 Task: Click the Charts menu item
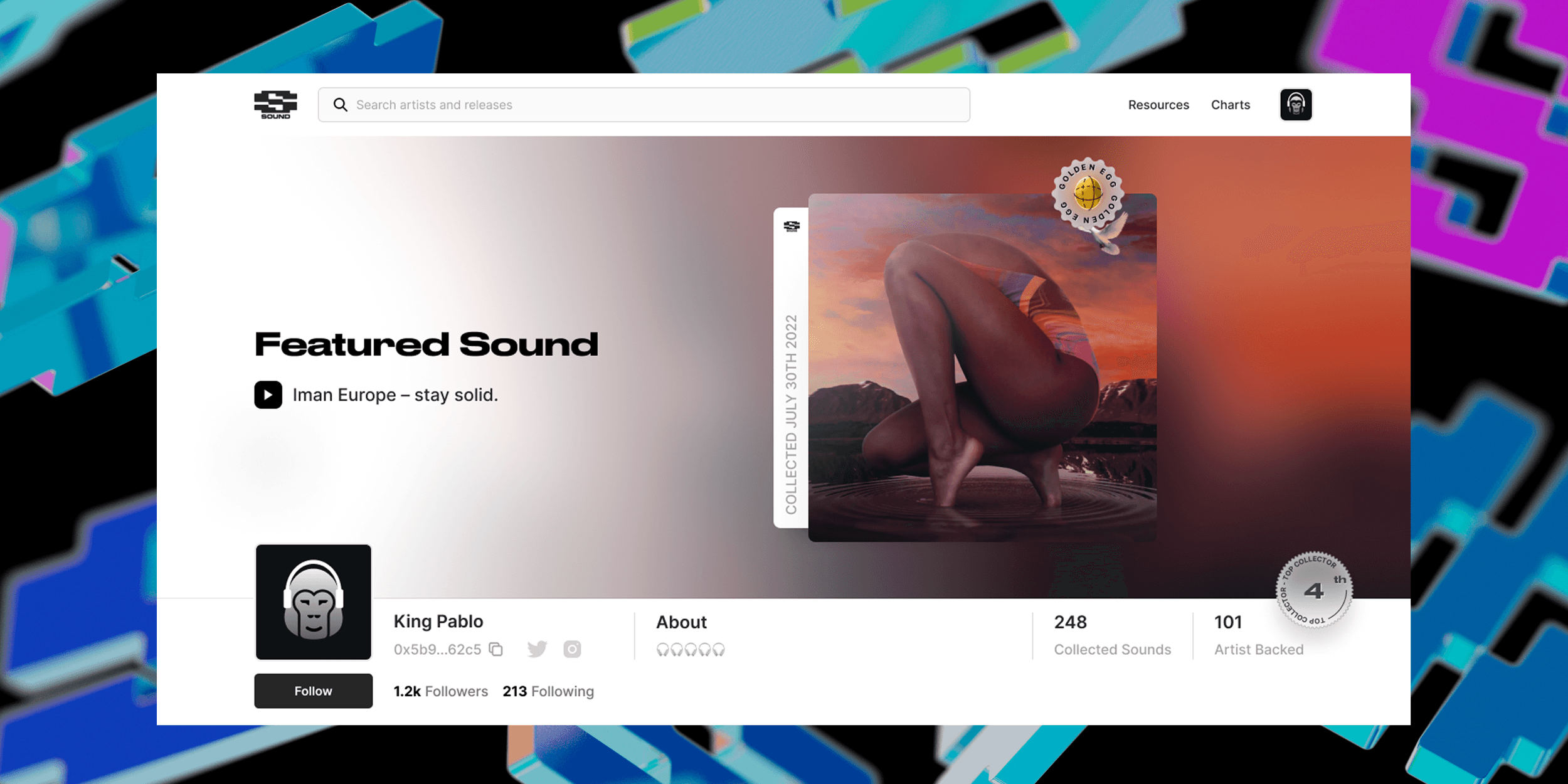(x=1231, y=105)
